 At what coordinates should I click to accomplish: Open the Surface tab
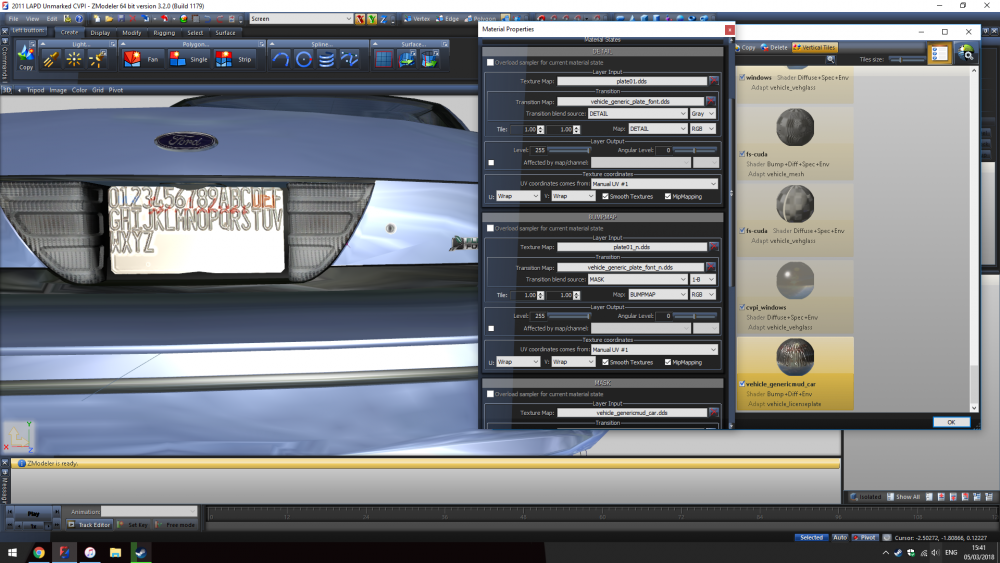click(x=225, y=33)
